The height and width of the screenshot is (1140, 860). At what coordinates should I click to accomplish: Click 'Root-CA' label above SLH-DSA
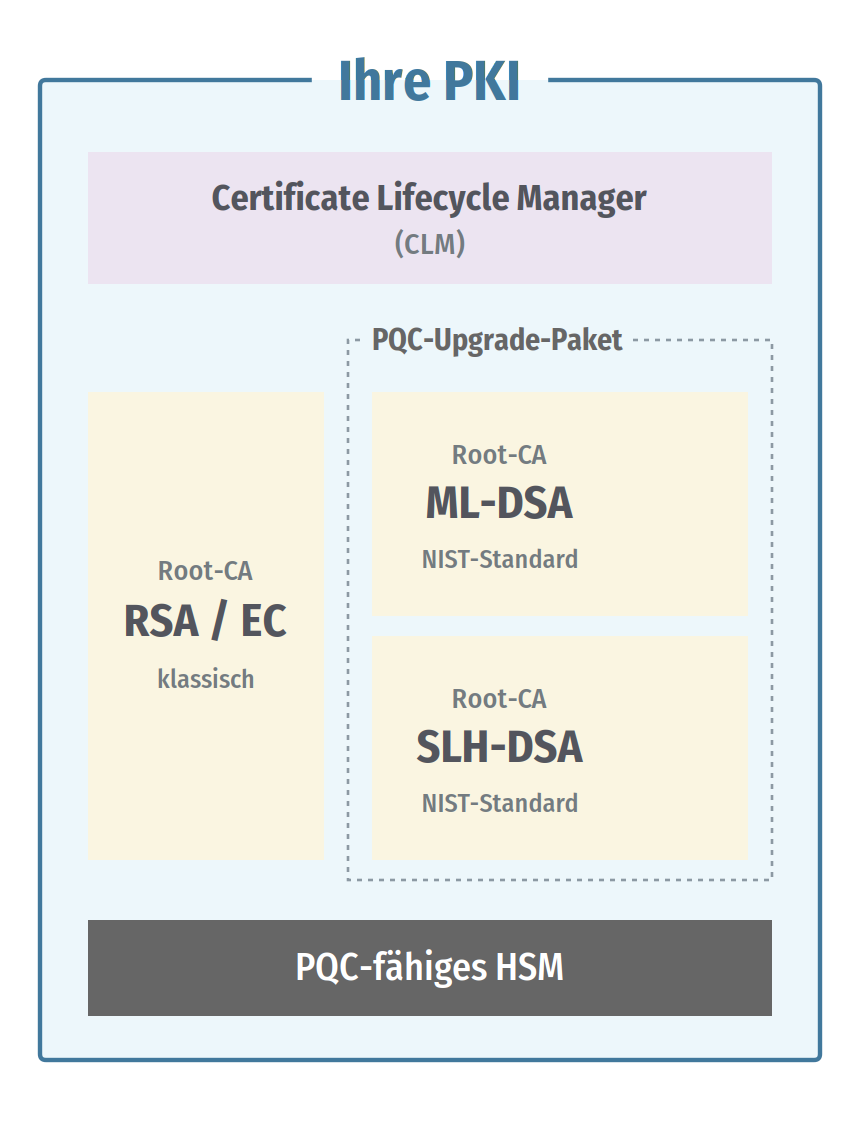pyautogui.click(x=499, y=699)
